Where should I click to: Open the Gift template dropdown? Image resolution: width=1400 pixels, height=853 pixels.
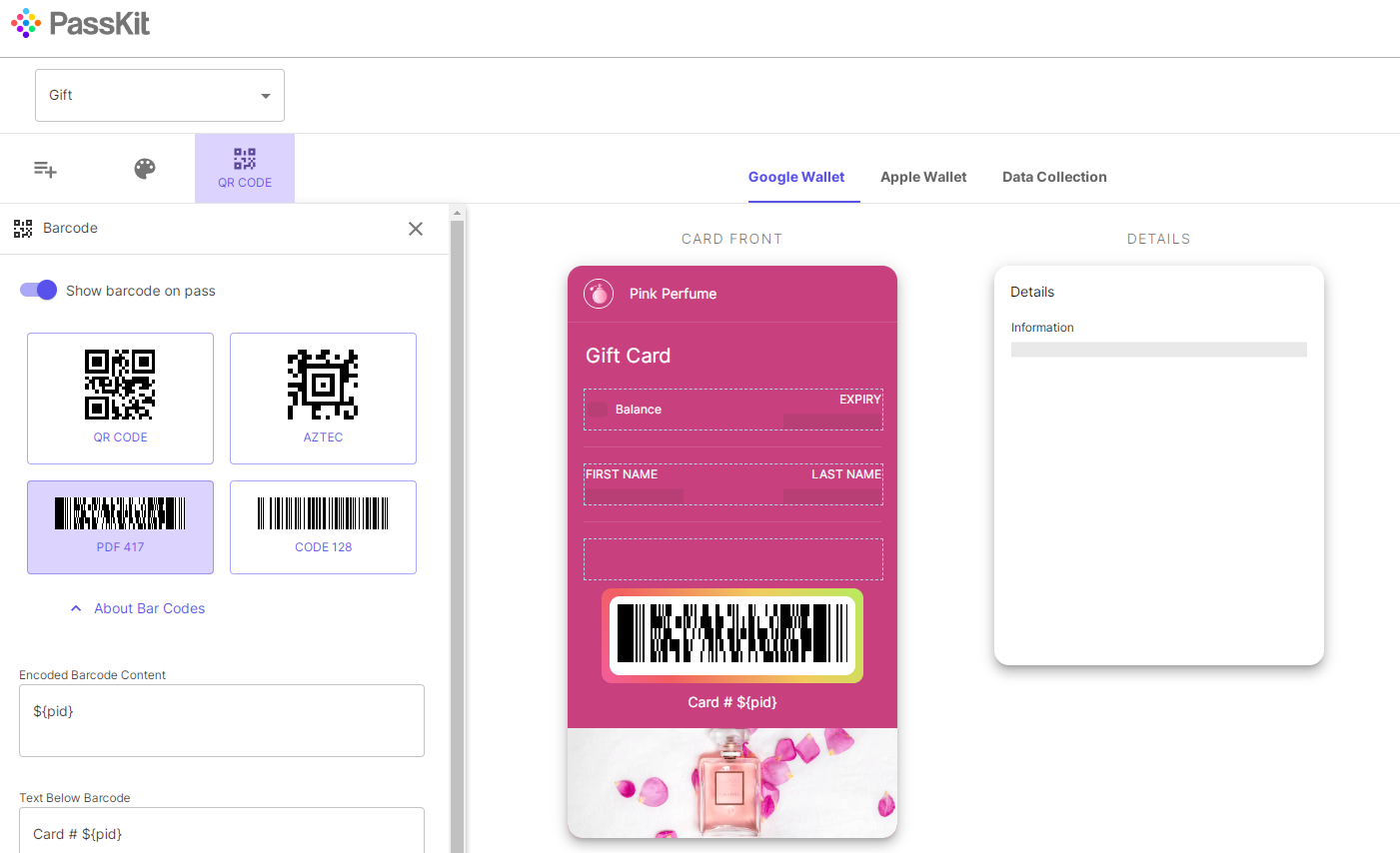click(x=160, y=95)
